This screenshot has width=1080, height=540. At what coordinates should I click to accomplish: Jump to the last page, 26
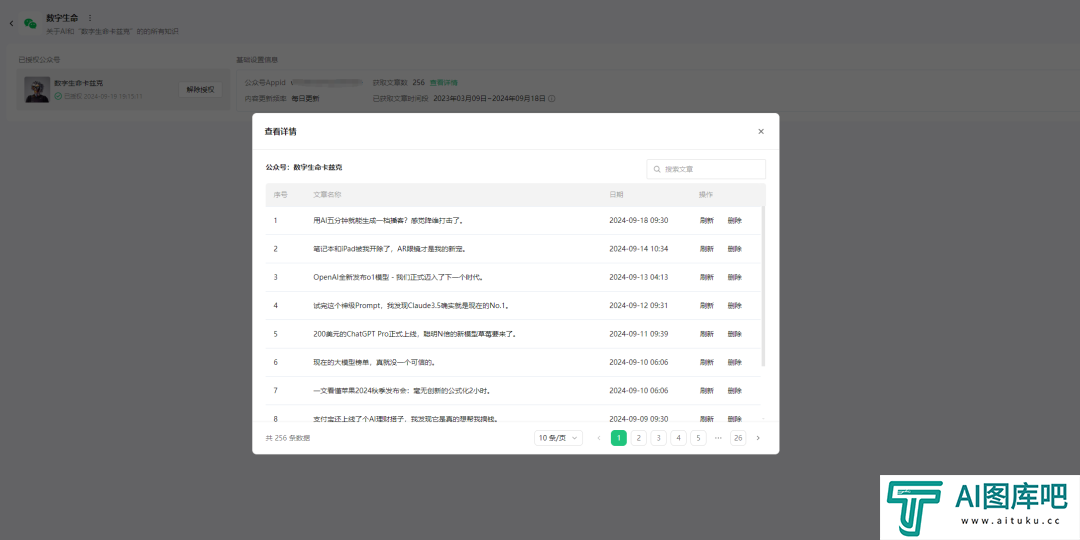tap(738, 438)
